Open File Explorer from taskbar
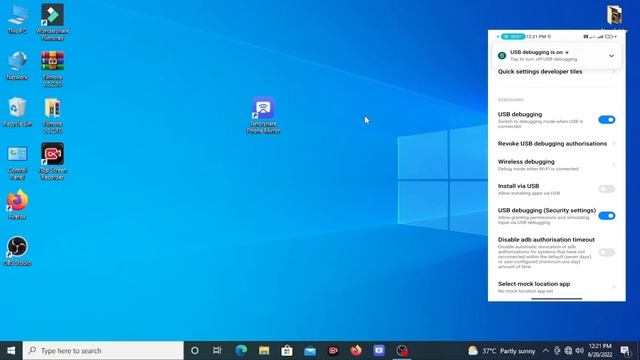Screen dimensions: 640x360 click(x=264, y=351)
